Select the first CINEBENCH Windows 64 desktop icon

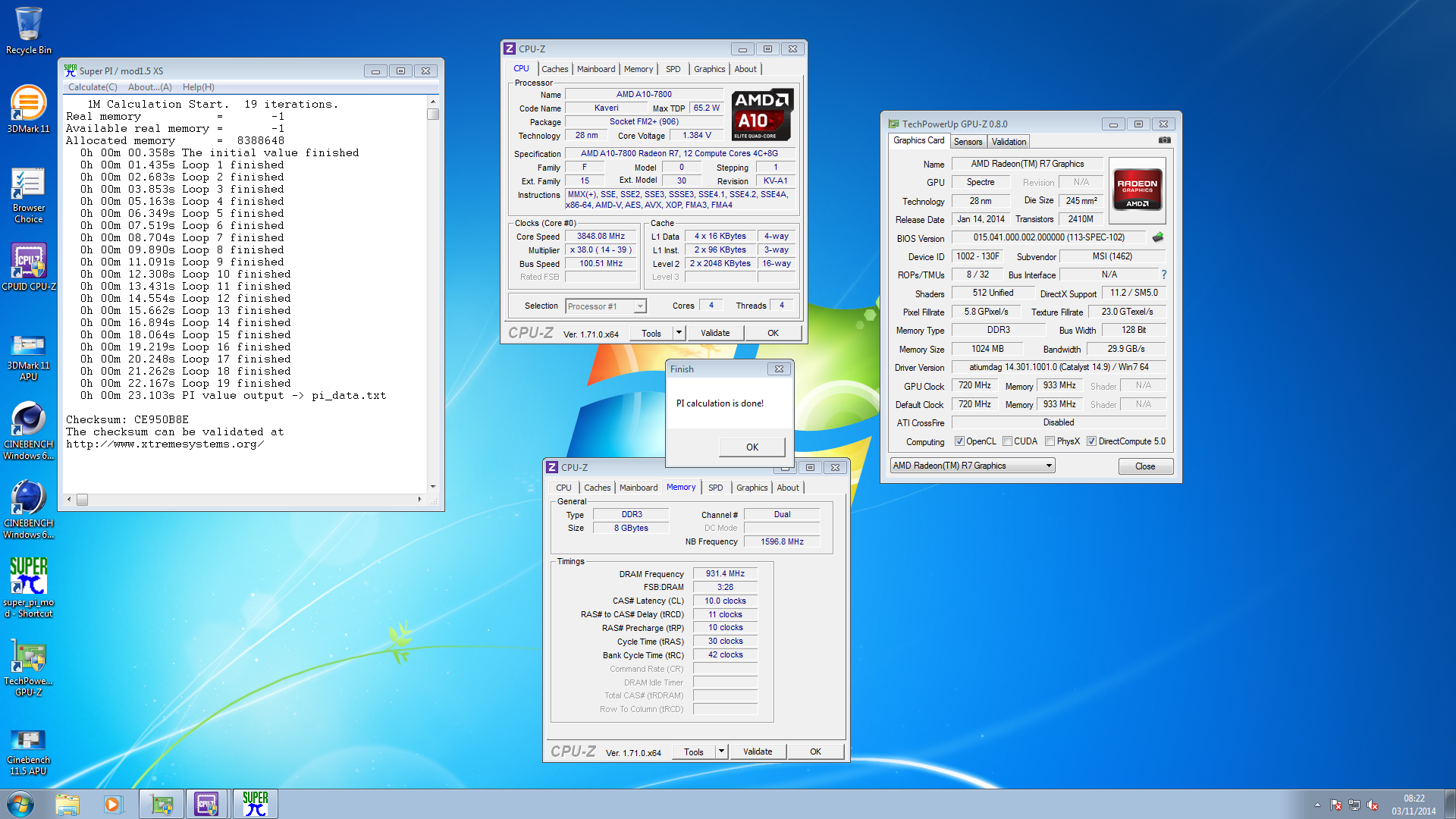tap(28, 431)
